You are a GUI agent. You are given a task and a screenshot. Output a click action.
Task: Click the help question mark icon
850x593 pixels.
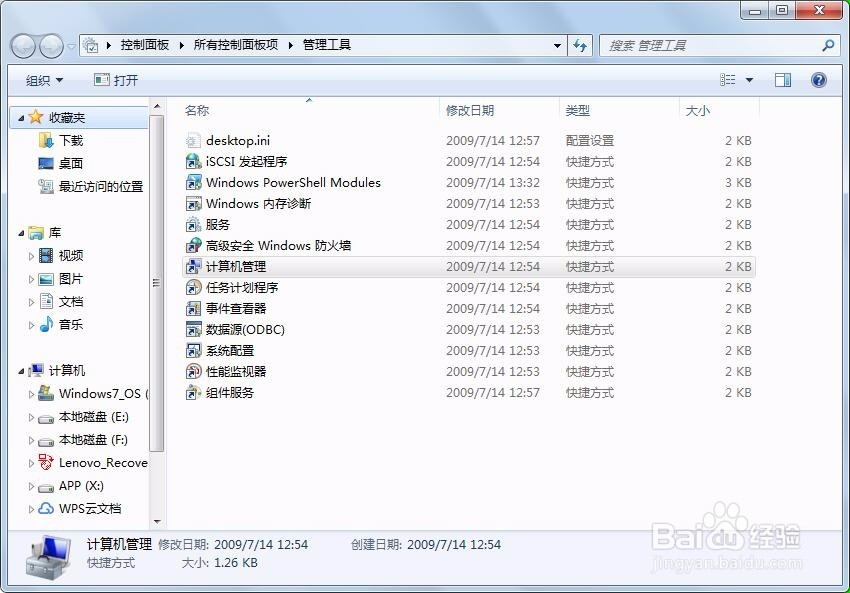819,80
